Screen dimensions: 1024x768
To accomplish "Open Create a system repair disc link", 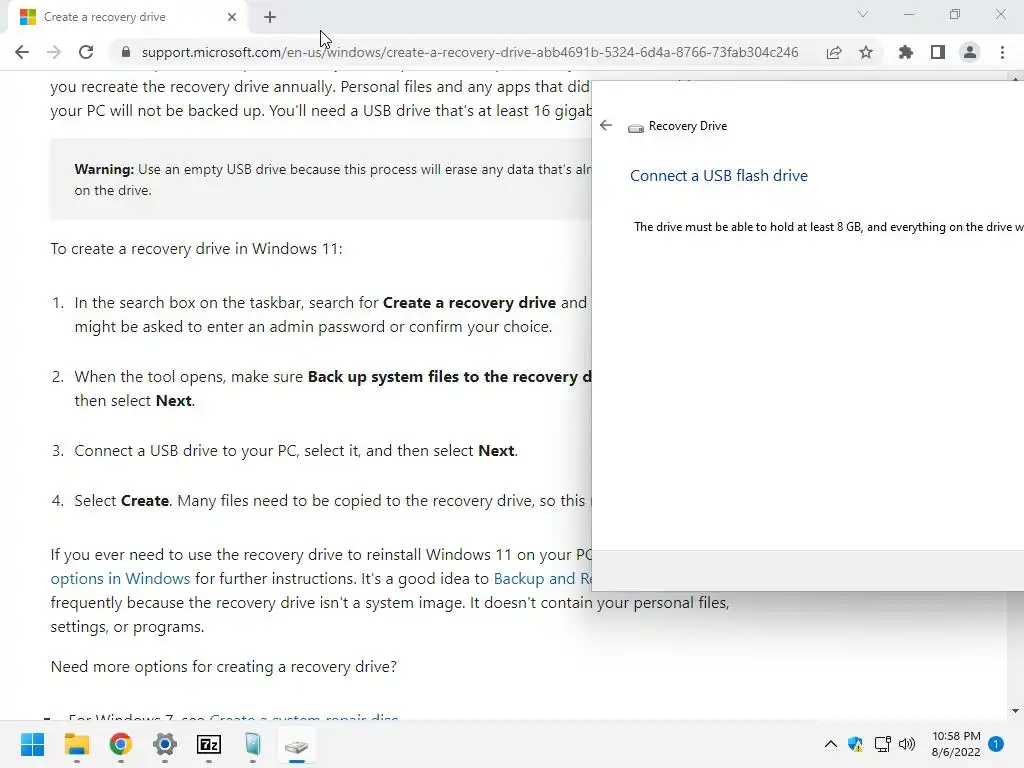I will (304, 717).
